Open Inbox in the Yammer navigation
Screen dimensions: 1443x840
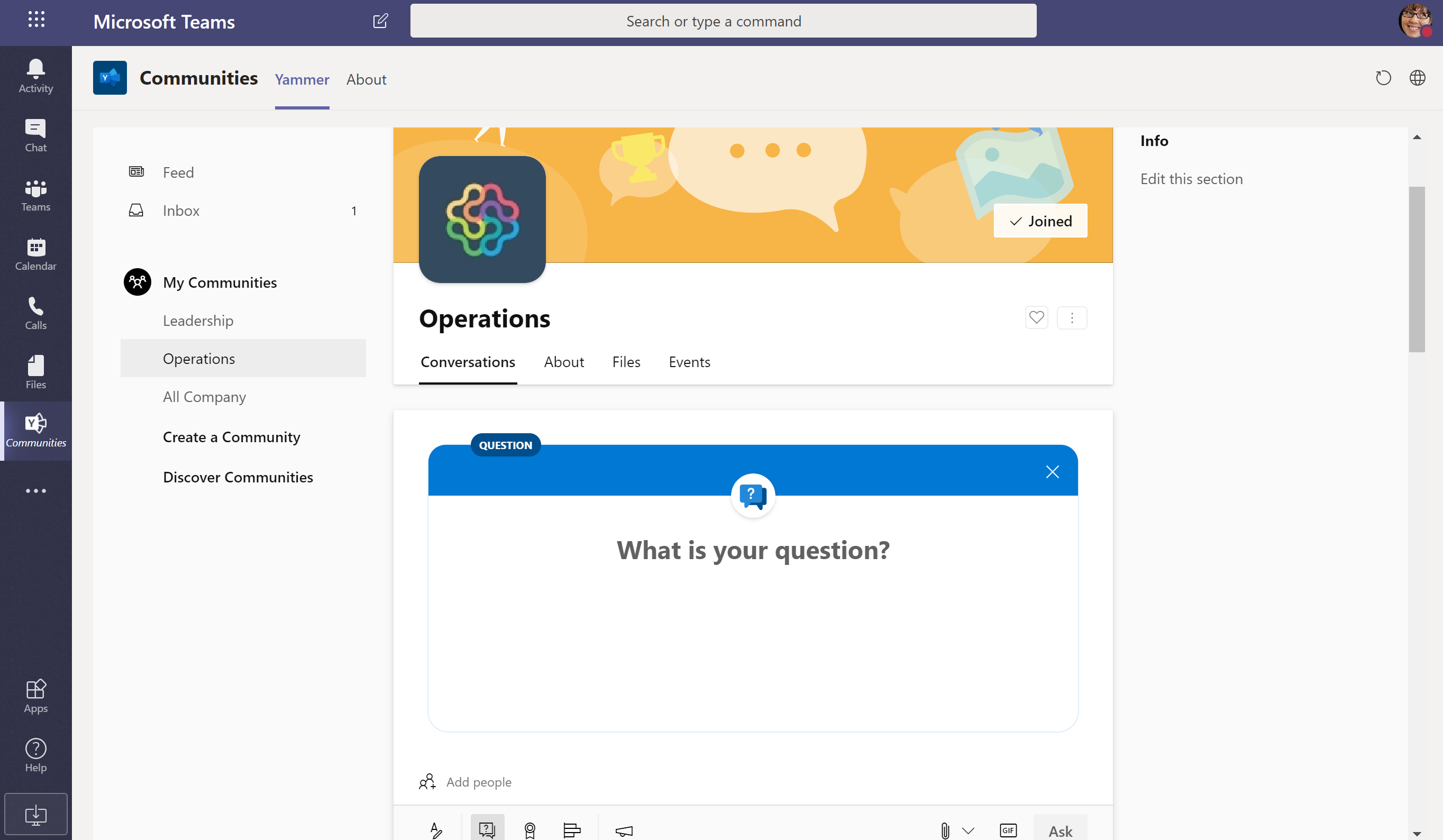[243, 211]
